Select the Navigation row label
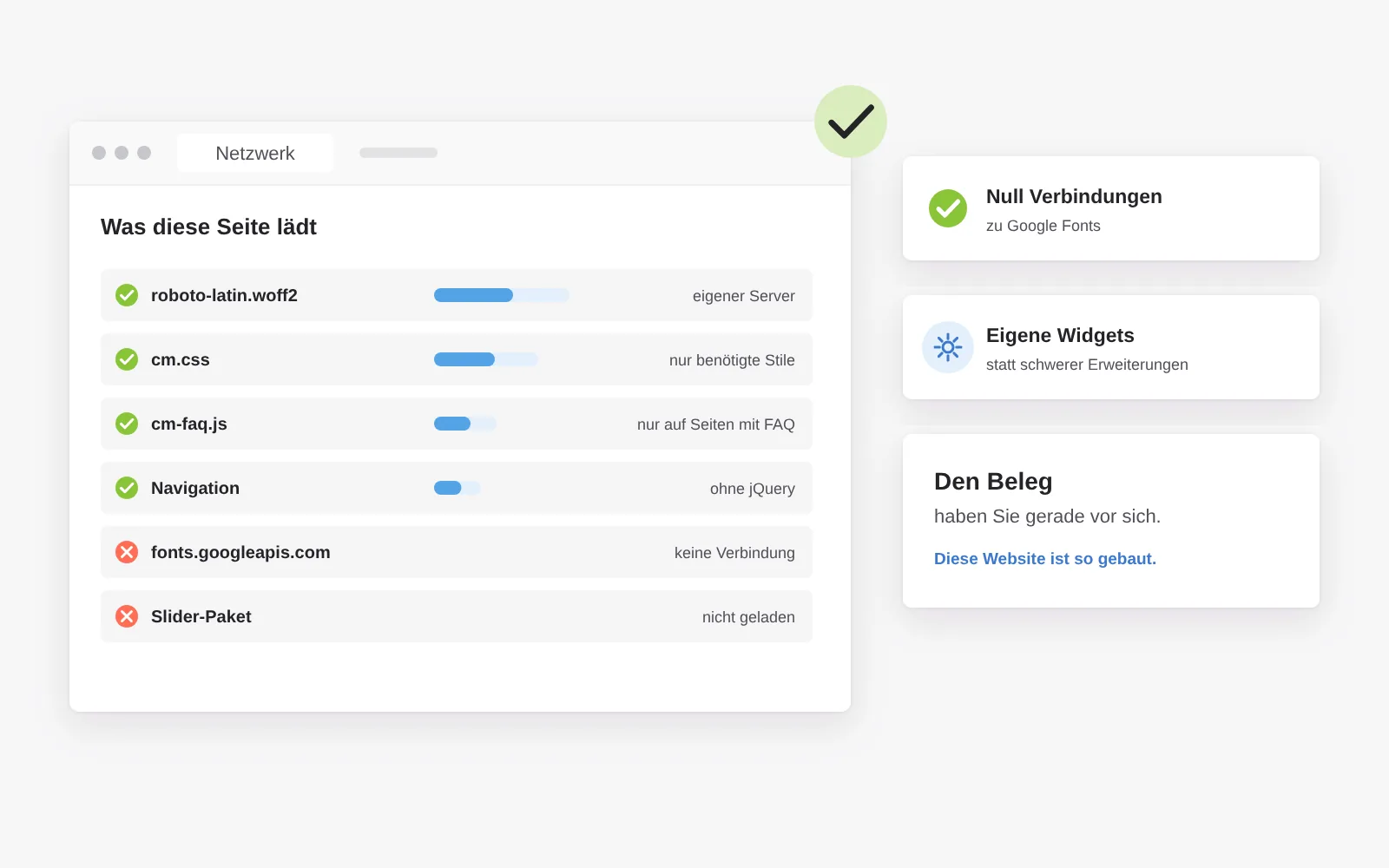 tap(195, 488)
